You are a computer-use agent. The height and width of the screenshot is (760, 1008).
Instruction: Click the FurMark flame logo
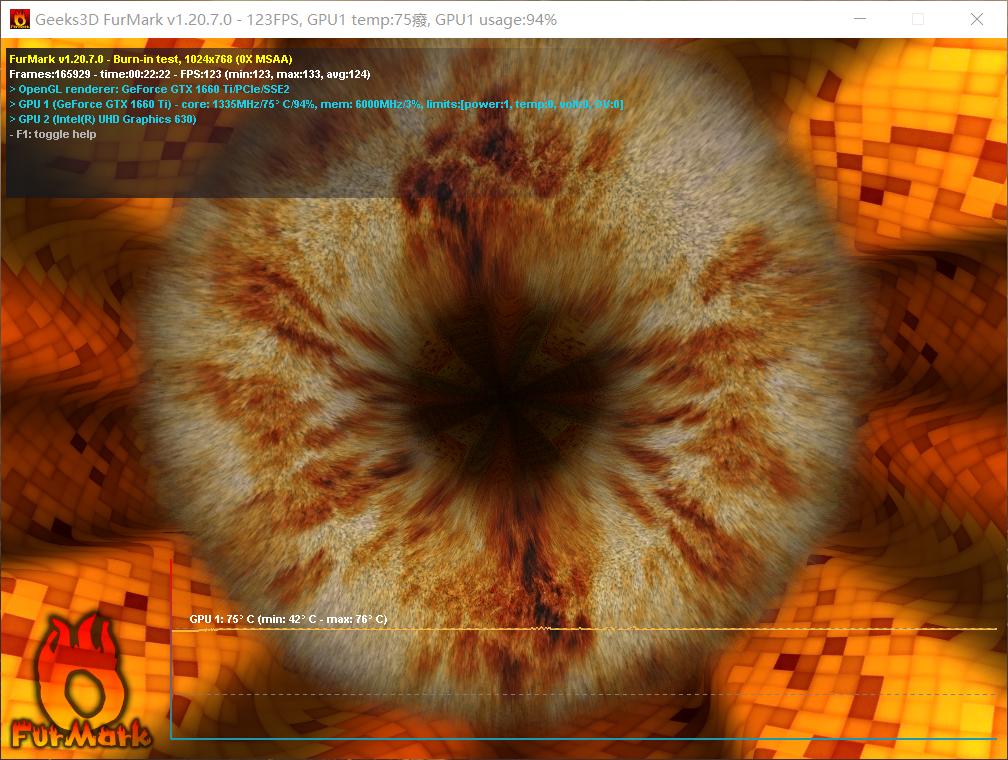(x=80, y=682)
